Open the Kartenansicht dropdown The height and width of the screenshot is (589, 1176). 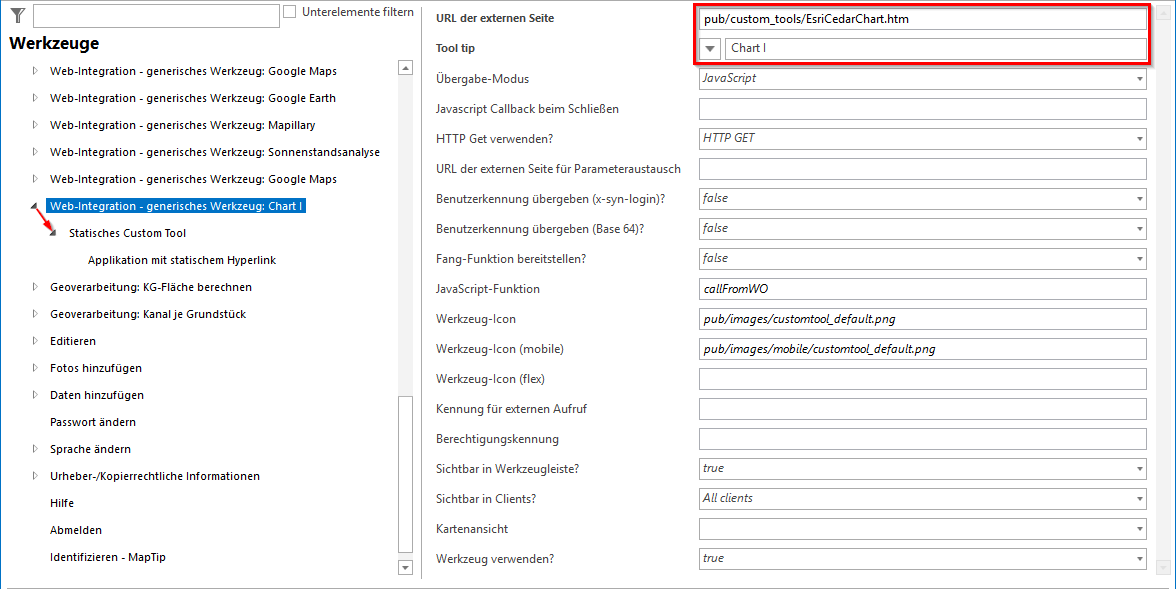pos(1138,528)
